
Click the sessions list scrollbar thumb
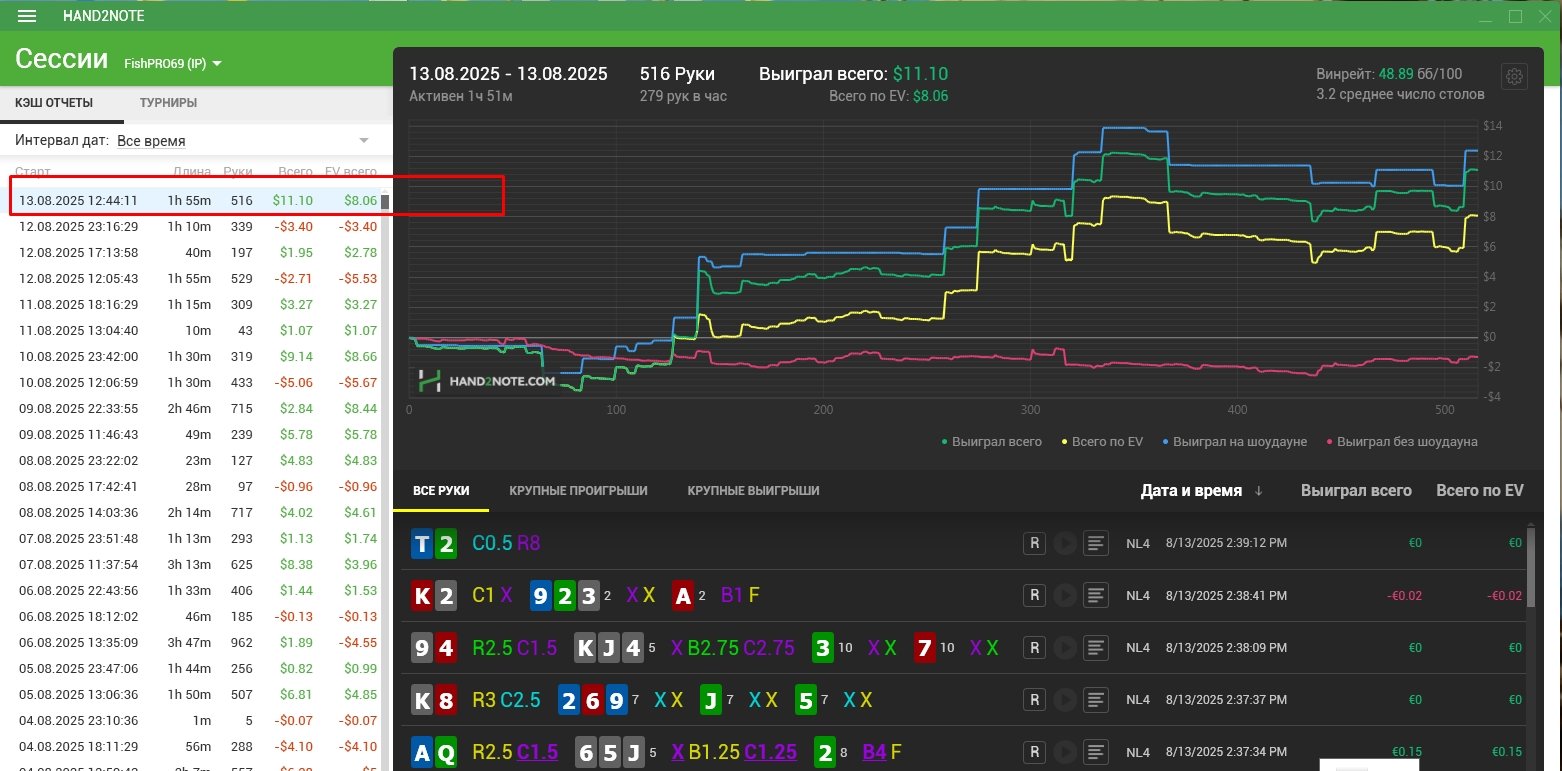pos(385,203)
